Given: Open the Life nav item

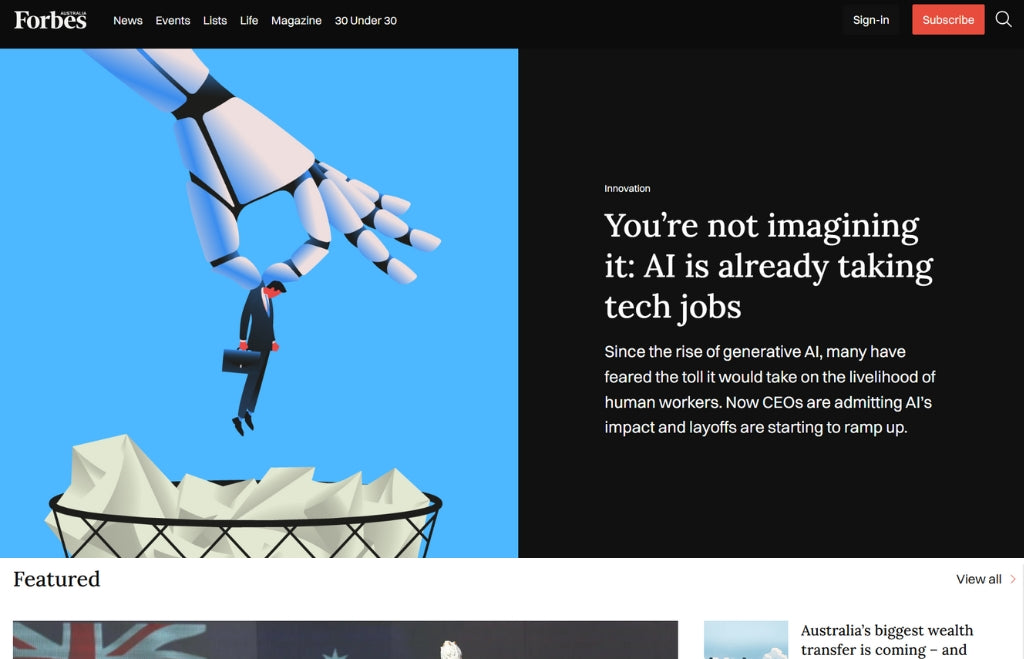Looking at the screenshot, I should coord(249,20).
